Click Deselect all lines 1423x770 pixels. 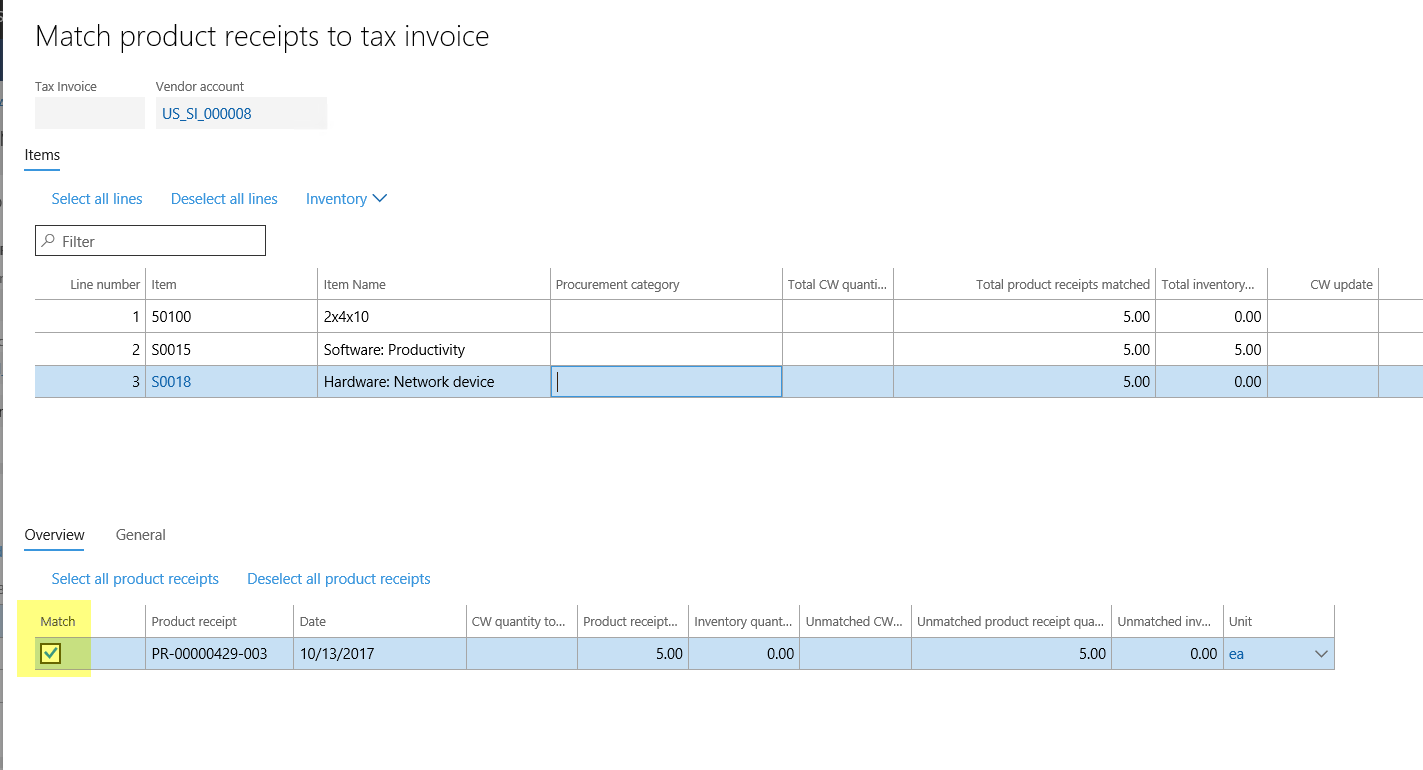point(223,198)
